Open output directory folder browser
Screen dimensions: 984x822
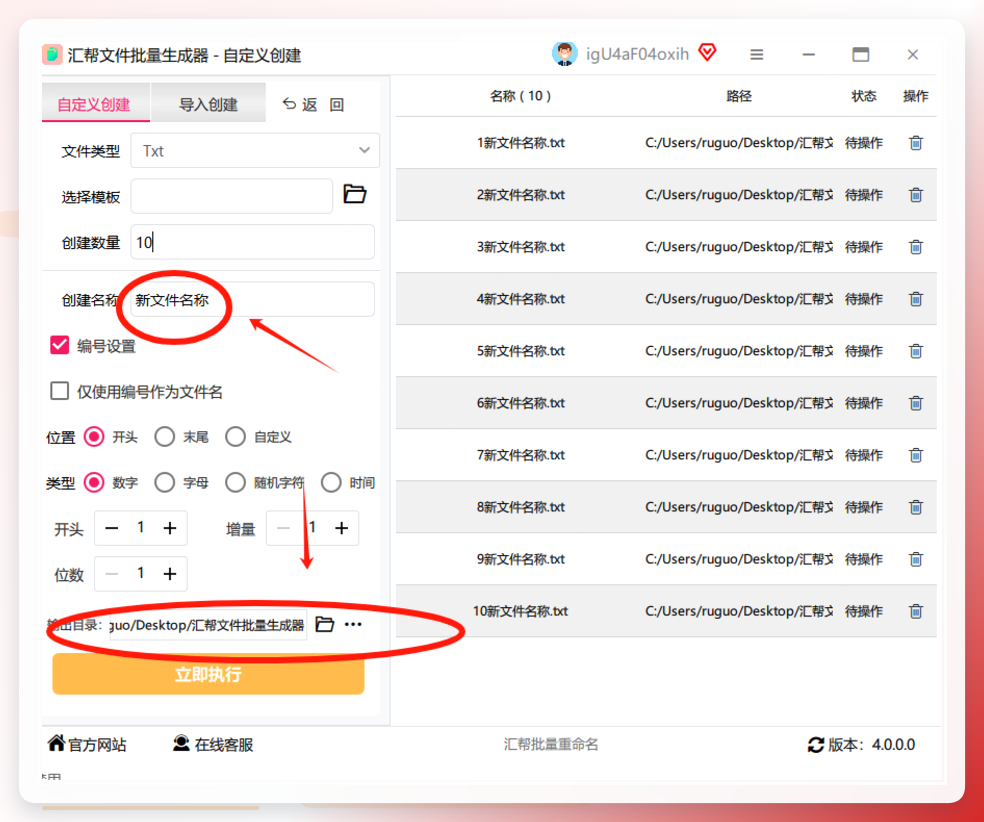coord(324,624)
